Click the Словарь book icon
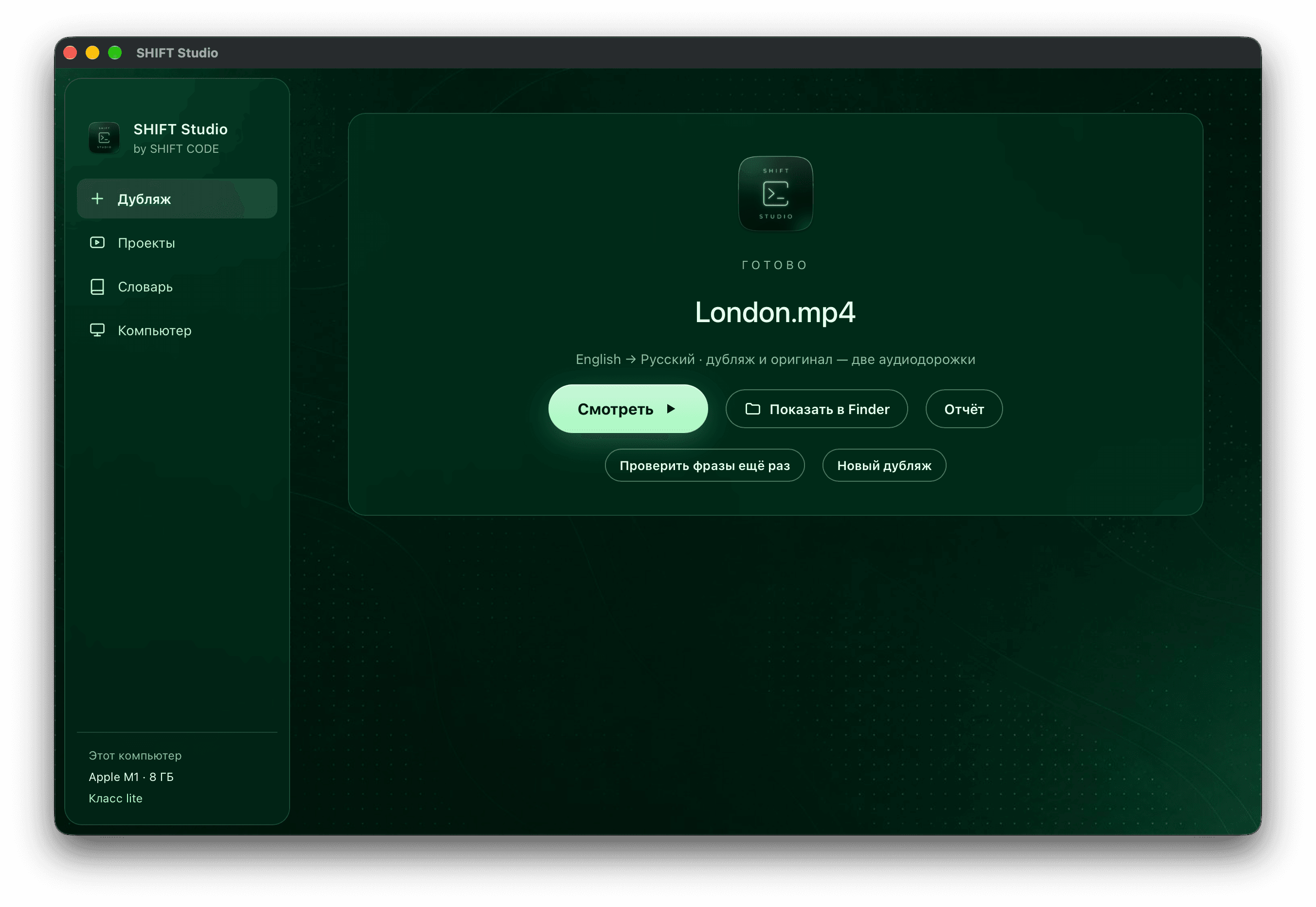 (97, 287)
